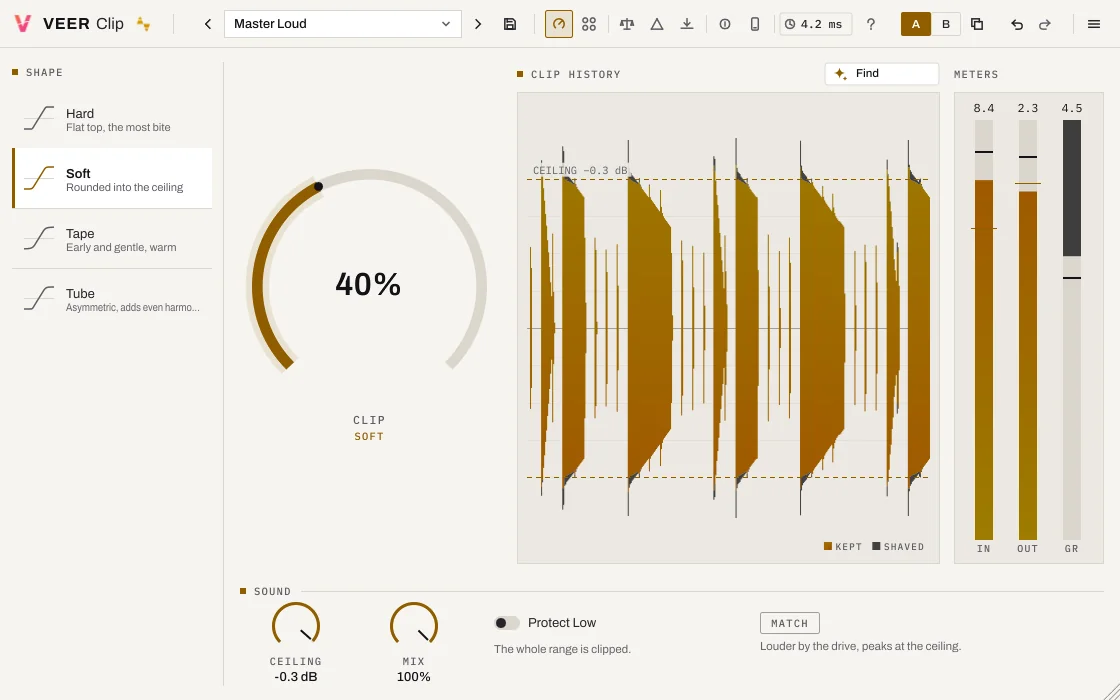Click the "CEILING -0.3 dB" waveform label

[x=580, y=171]
